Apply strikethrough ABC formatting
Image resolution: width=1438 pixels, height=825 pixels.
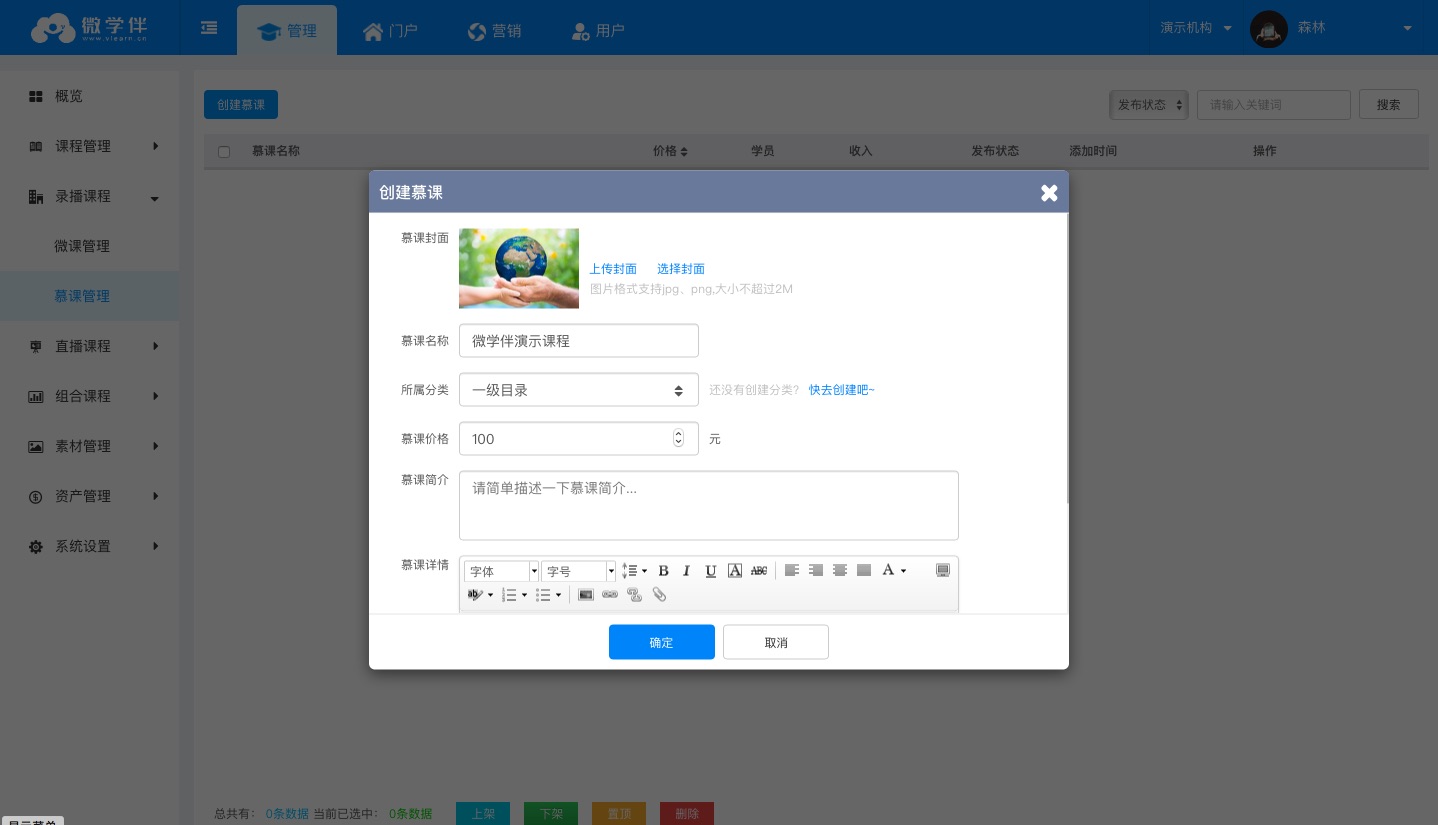(759, 571)
